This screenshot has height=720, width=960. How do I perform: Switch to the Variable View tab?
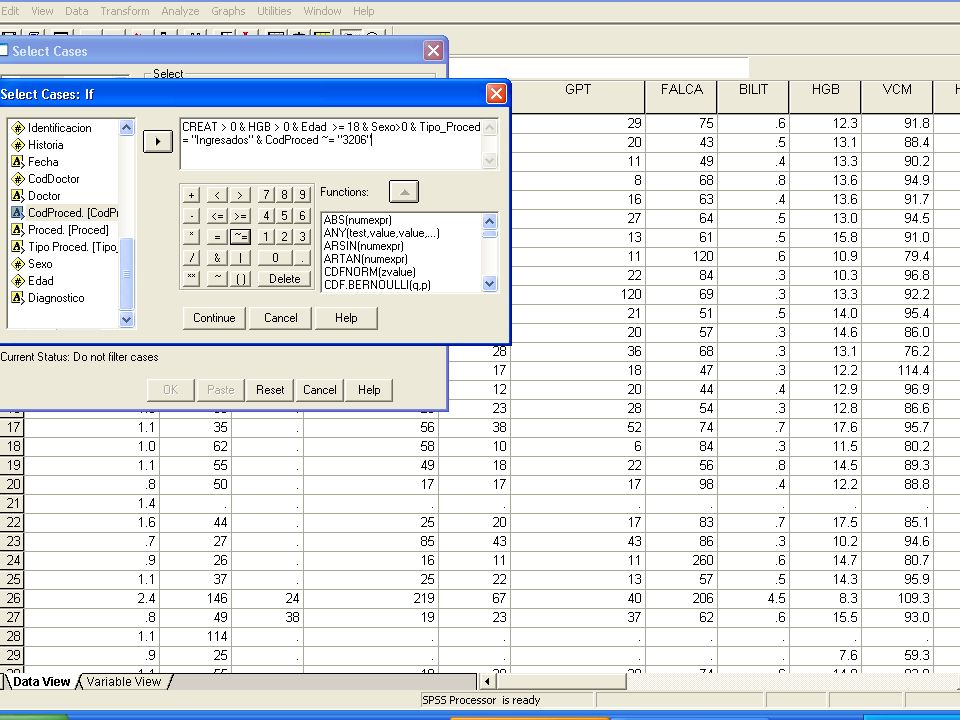click(x=124, y=681)
